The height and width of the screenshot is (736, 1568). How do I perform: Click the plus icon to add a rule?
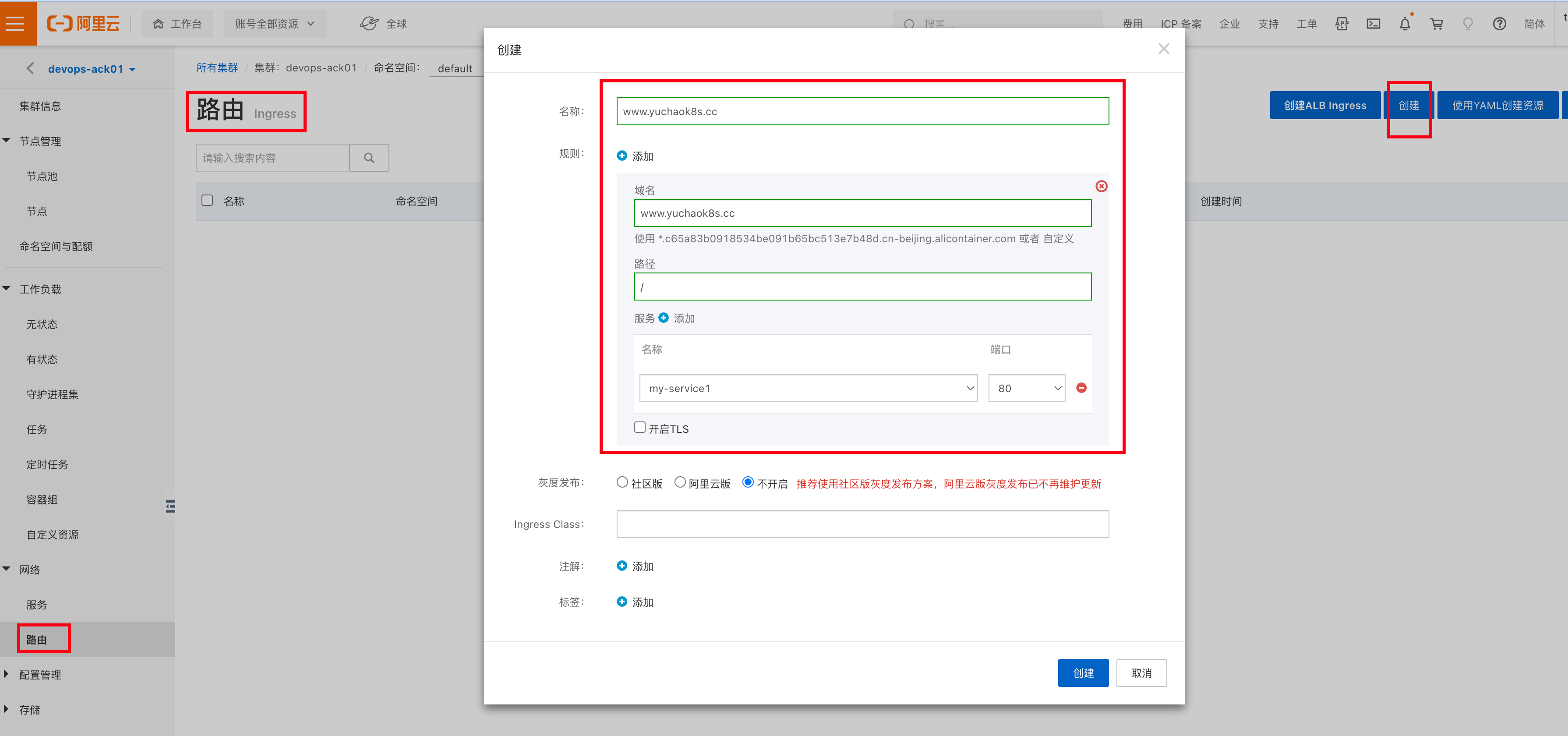[622, 156]
